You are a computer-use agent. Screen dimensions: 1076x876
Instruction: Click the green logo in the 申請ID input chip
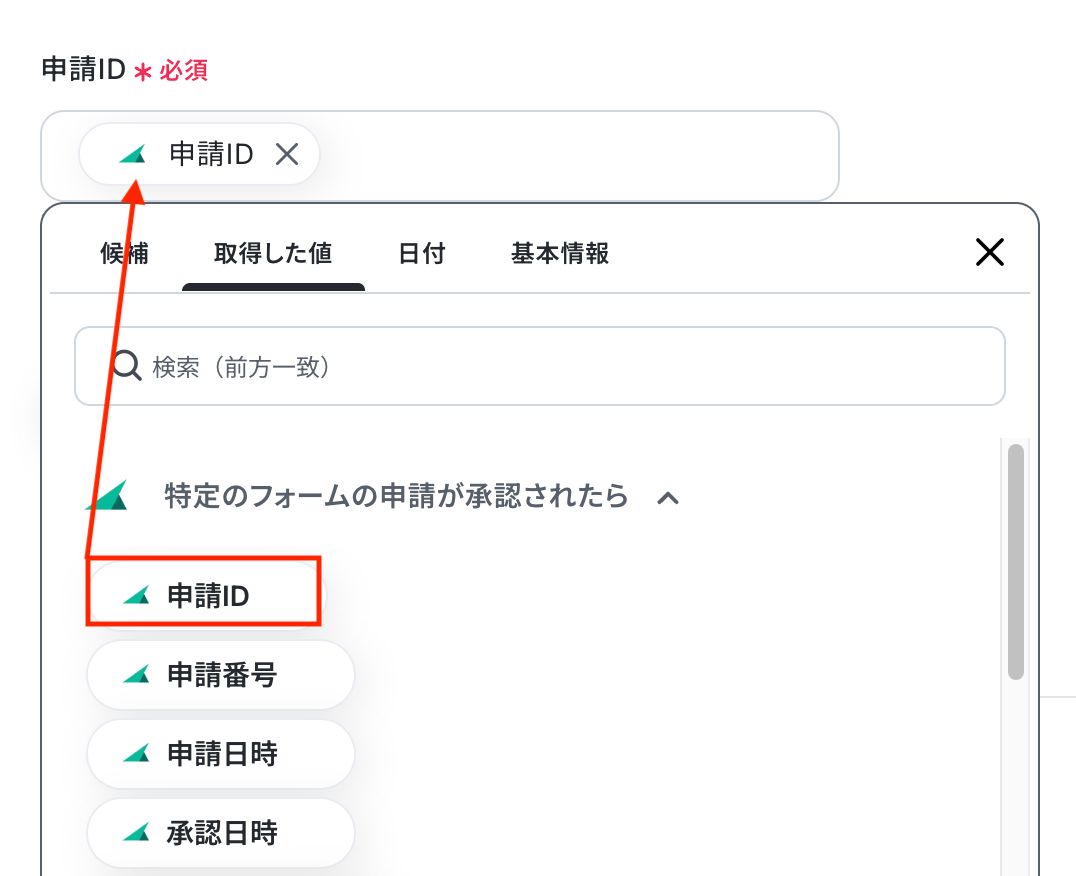click(132, 154)
